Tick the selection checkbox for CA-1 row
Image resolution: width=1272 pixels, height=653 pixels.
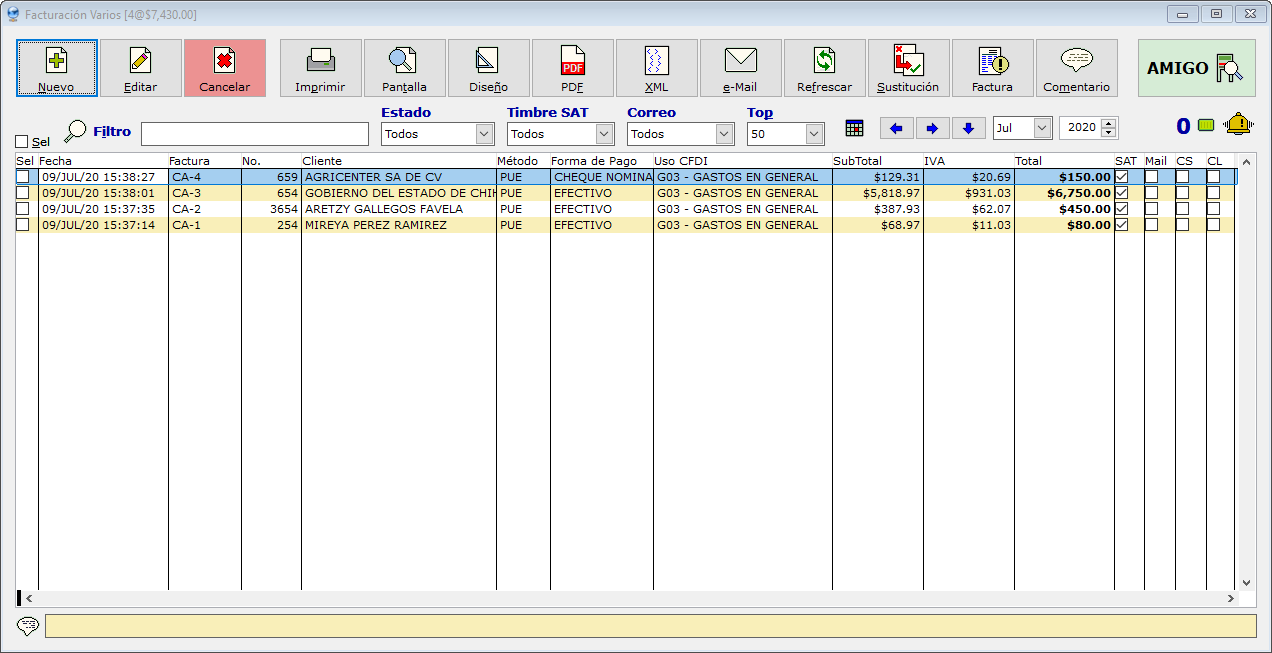tap(23, 225)
